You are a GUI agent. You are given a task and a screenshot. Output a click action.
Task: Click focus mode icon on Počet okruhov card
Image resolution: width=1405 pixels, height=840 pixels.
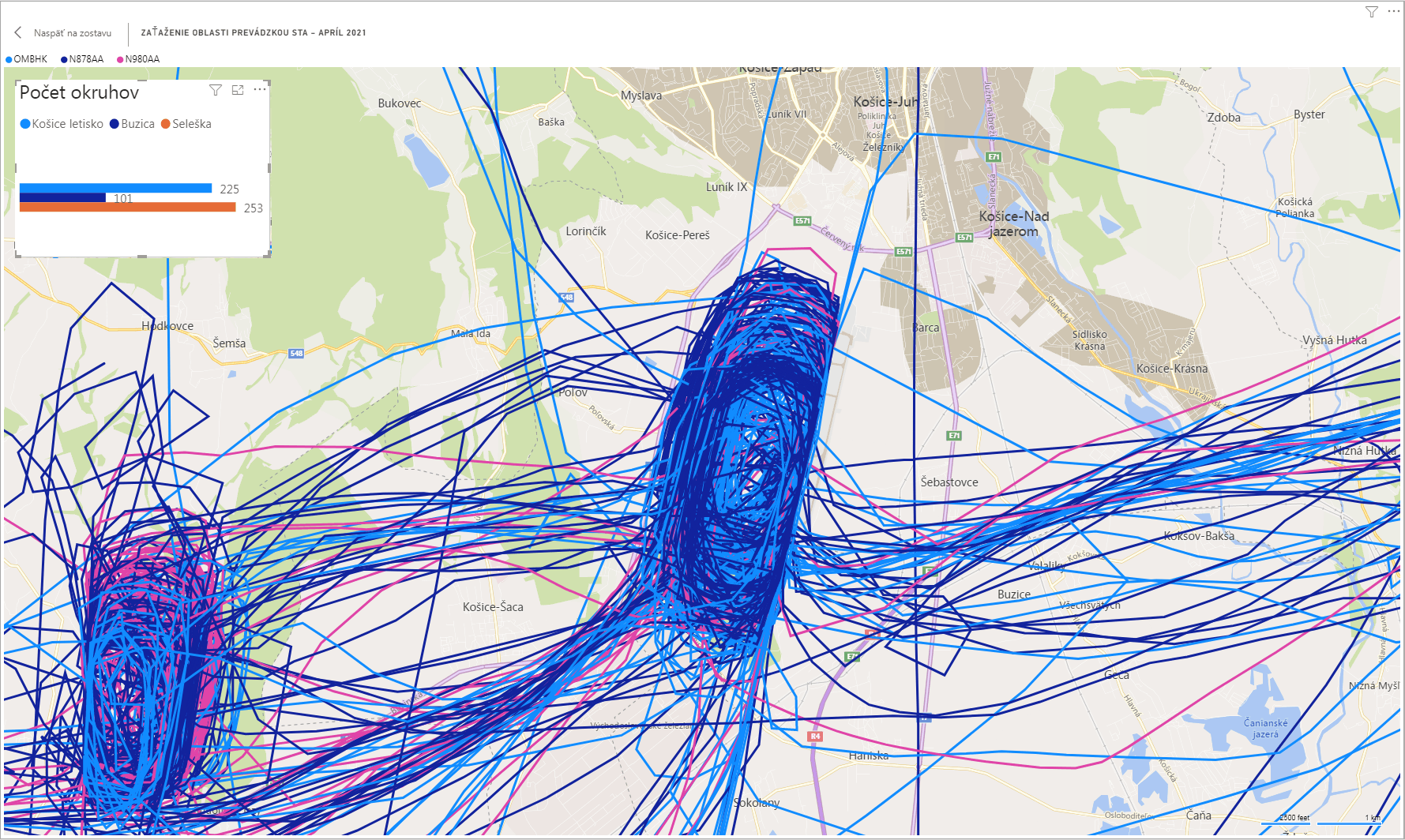coord(238,90)
